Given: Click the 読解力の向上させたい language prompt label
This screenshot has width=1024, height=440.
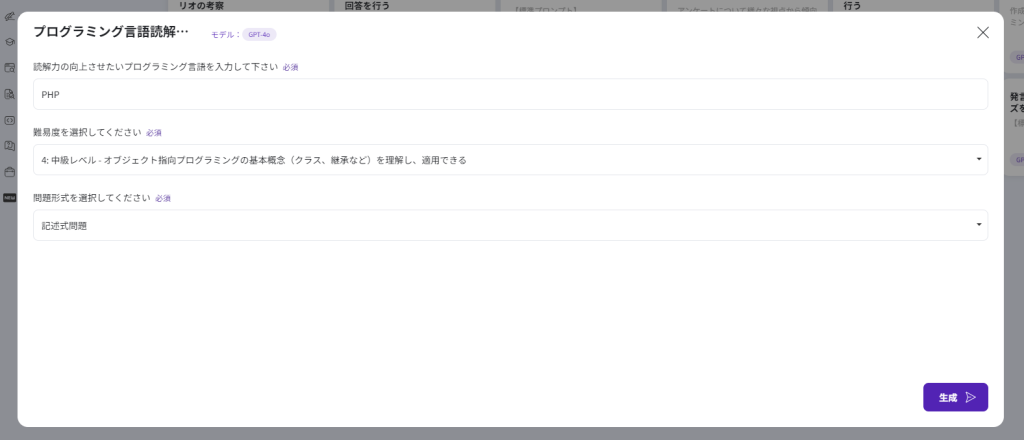Looking at the screenshot, I should click(x=155, y=67).
